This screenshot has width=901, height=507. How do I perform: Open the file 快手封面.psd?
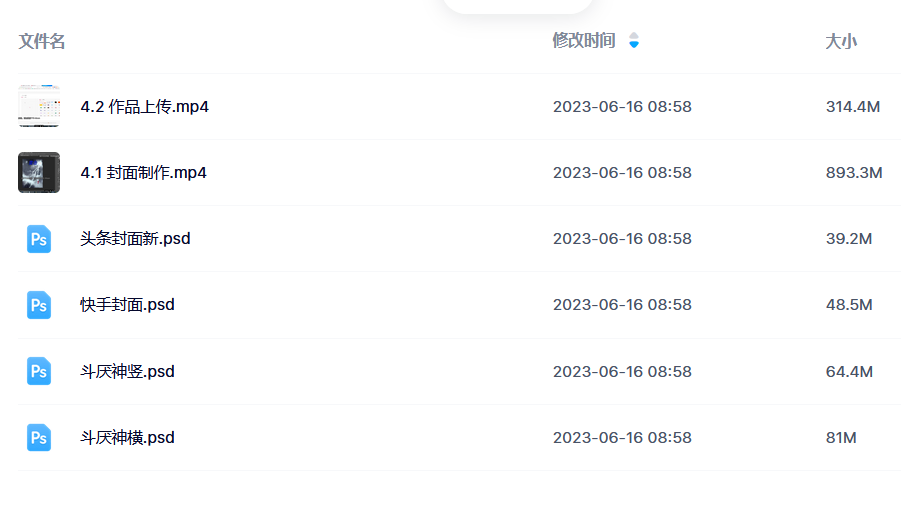pyautogui.click(x=127, y=305)
